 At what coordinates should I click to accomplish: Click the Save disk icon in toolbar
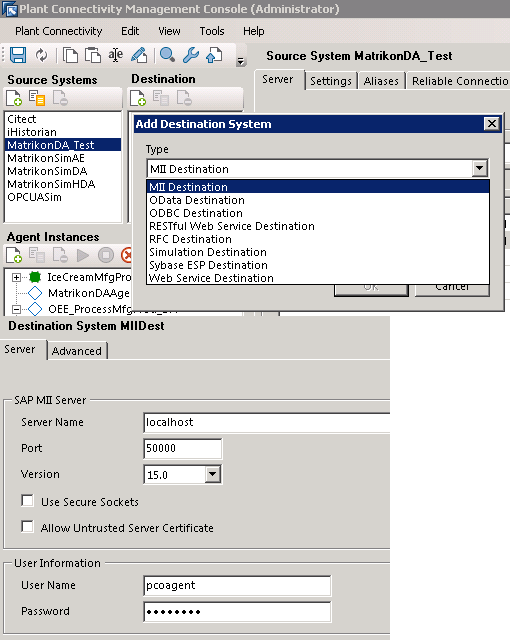point(18,55)
